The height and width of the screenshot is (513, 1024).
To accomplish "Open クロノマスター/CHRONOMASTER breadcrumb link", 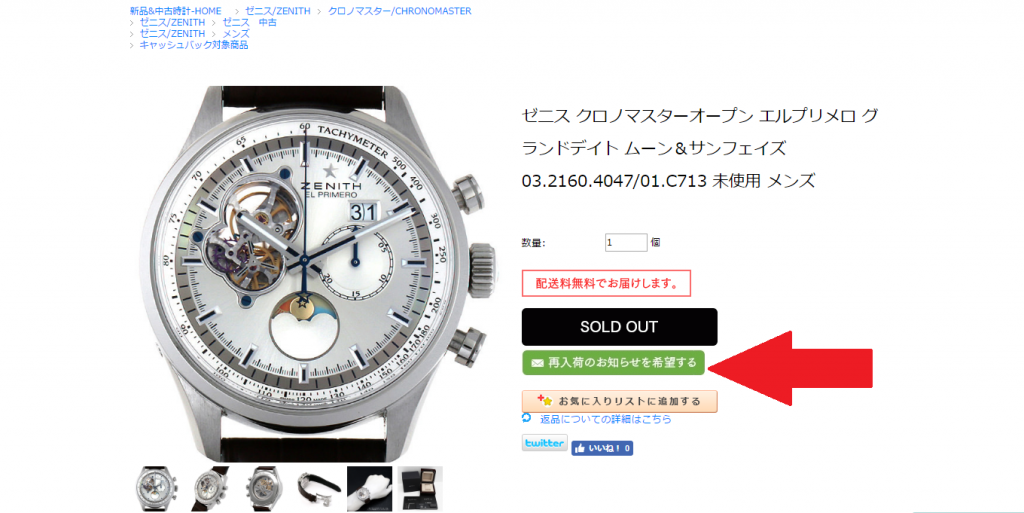I will (400, 11).
